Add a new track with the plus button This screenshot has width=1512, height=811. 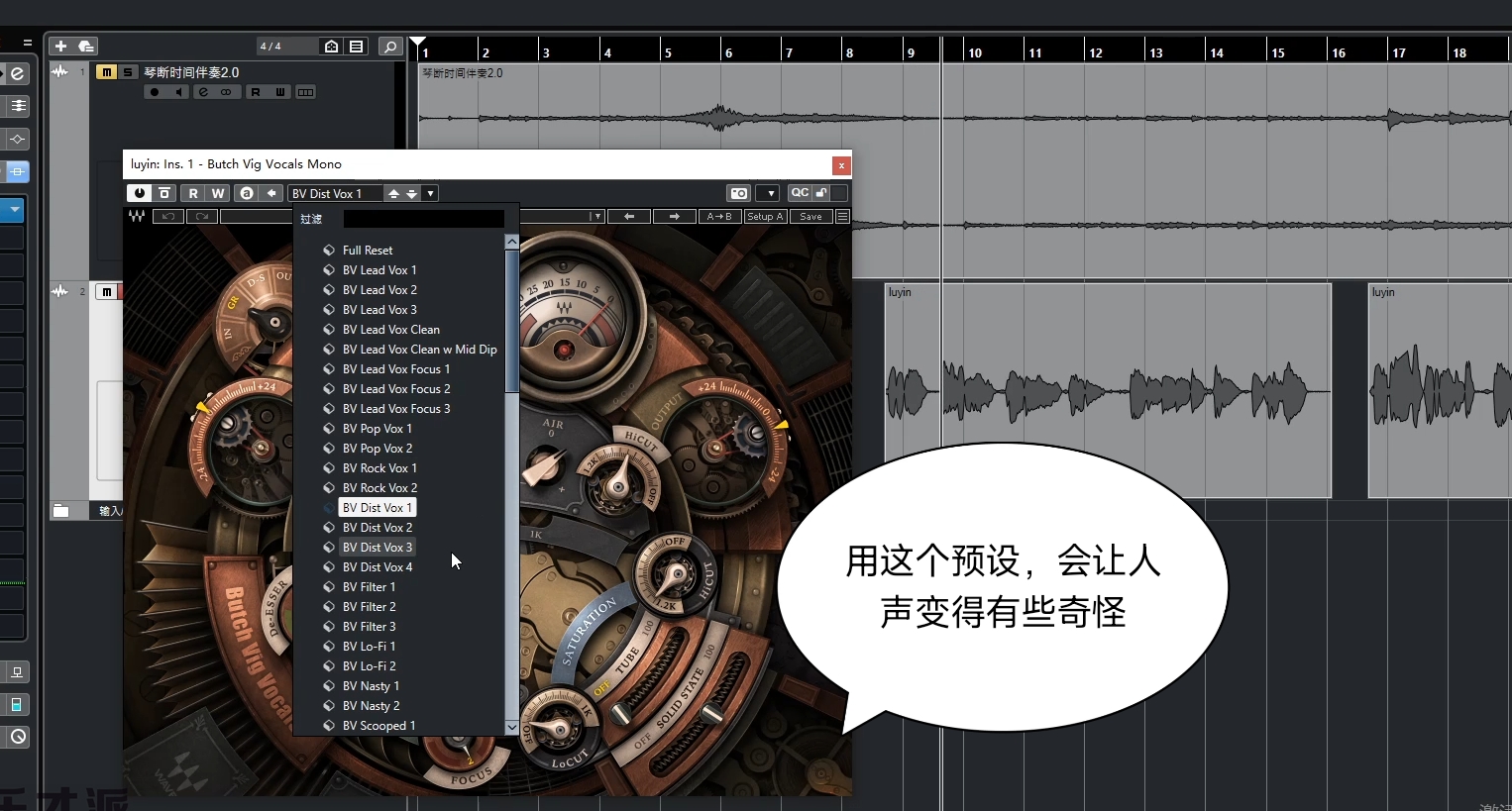click(61, 47)
